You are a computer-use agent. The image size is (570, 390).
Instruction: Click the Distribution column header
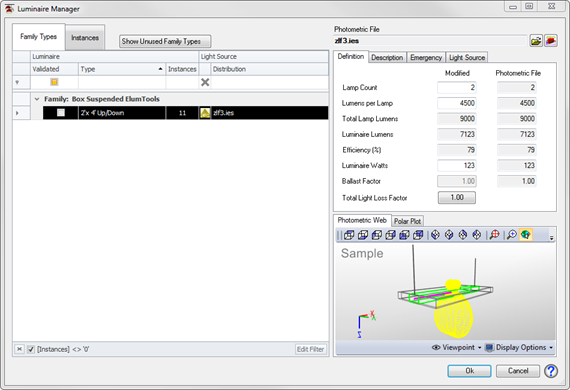coord(269,69)
